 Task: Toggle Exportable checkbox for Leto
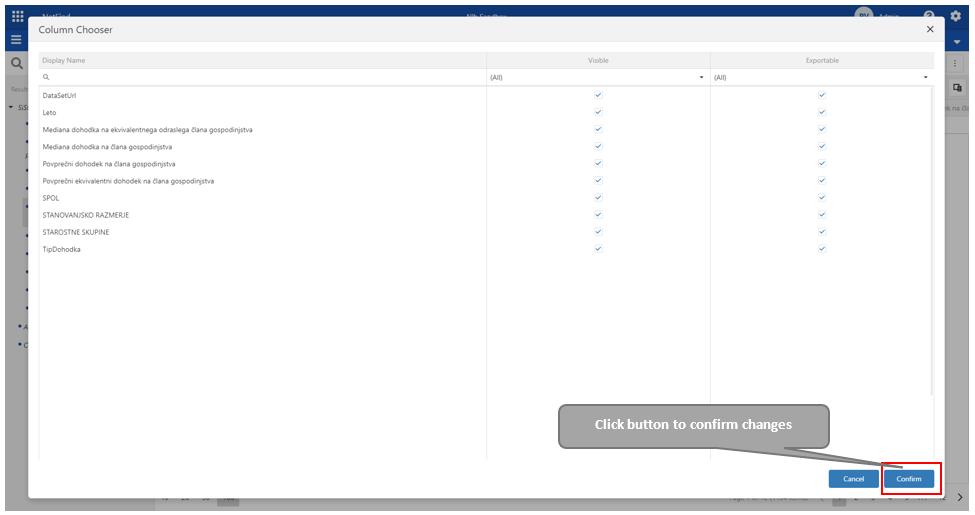[x=822, y=112]
